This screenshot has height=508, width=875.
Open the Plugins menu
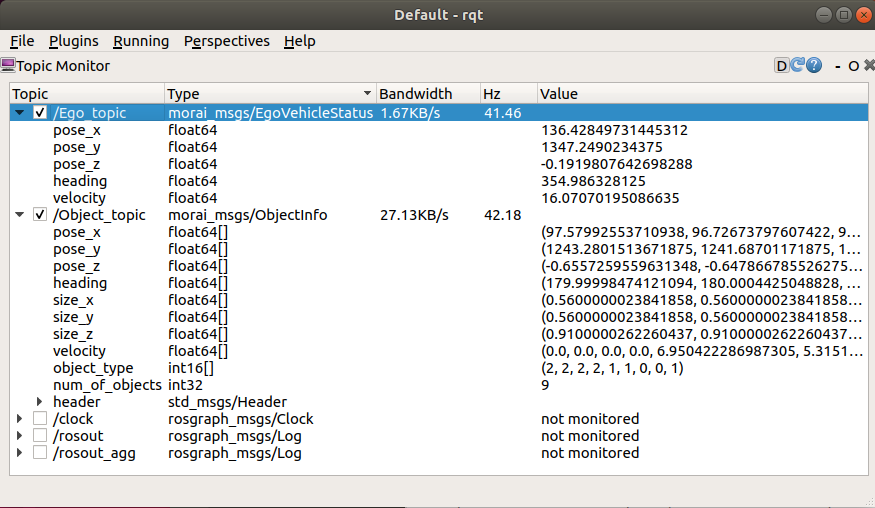(x=73, y=41)
